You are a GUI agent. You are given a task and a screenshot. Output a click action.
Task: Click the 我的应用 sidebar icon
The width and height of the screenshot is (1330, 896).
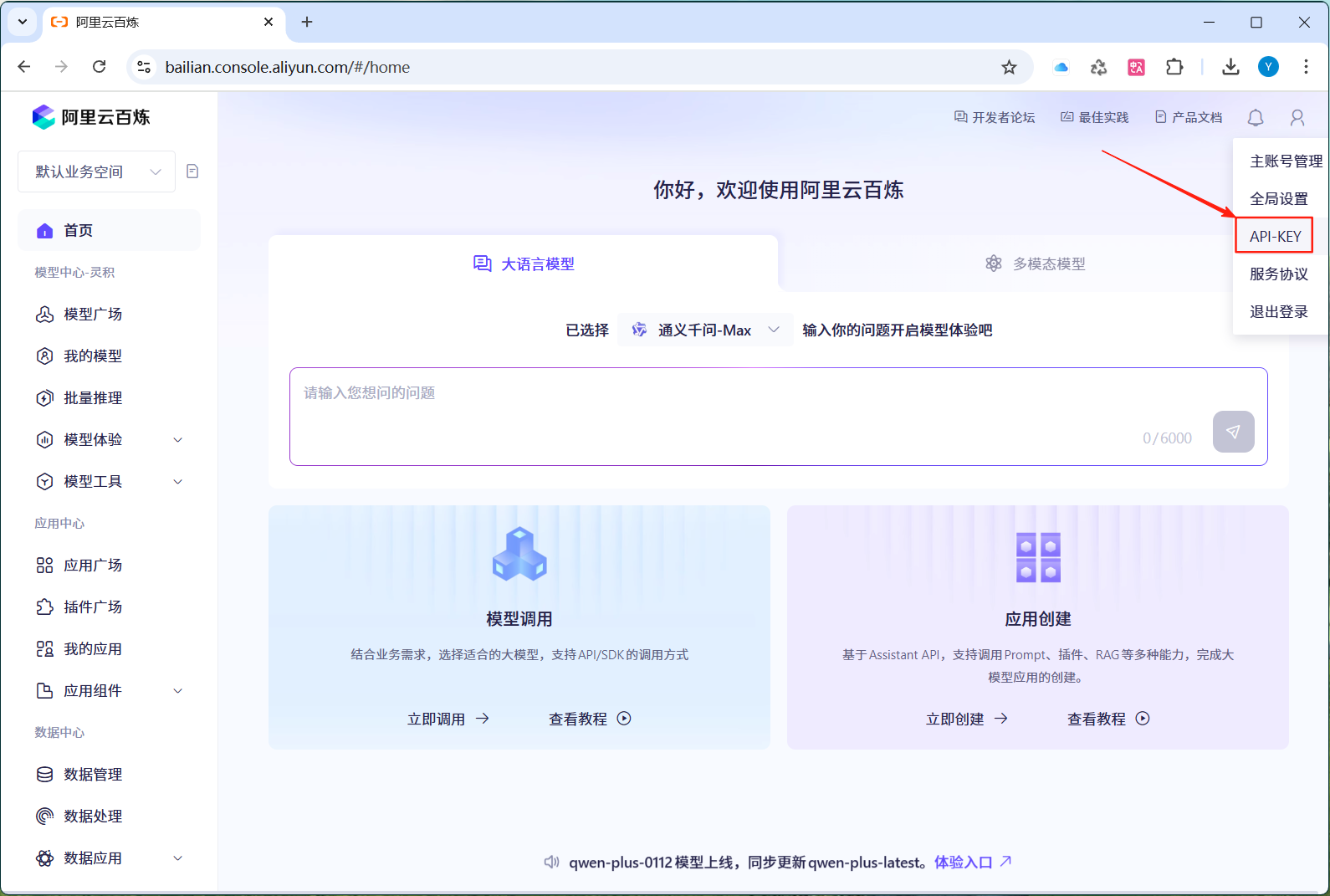(45, 649)
